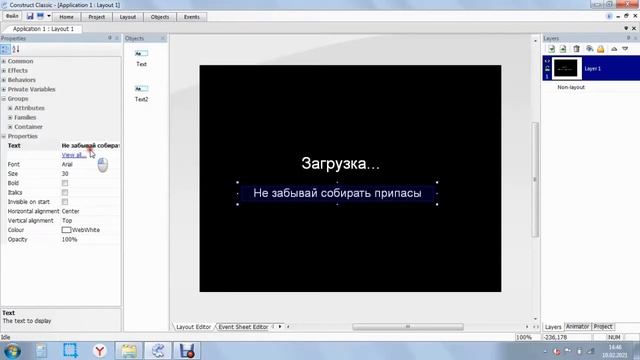Open the Windows Start button

click(11, 351)
